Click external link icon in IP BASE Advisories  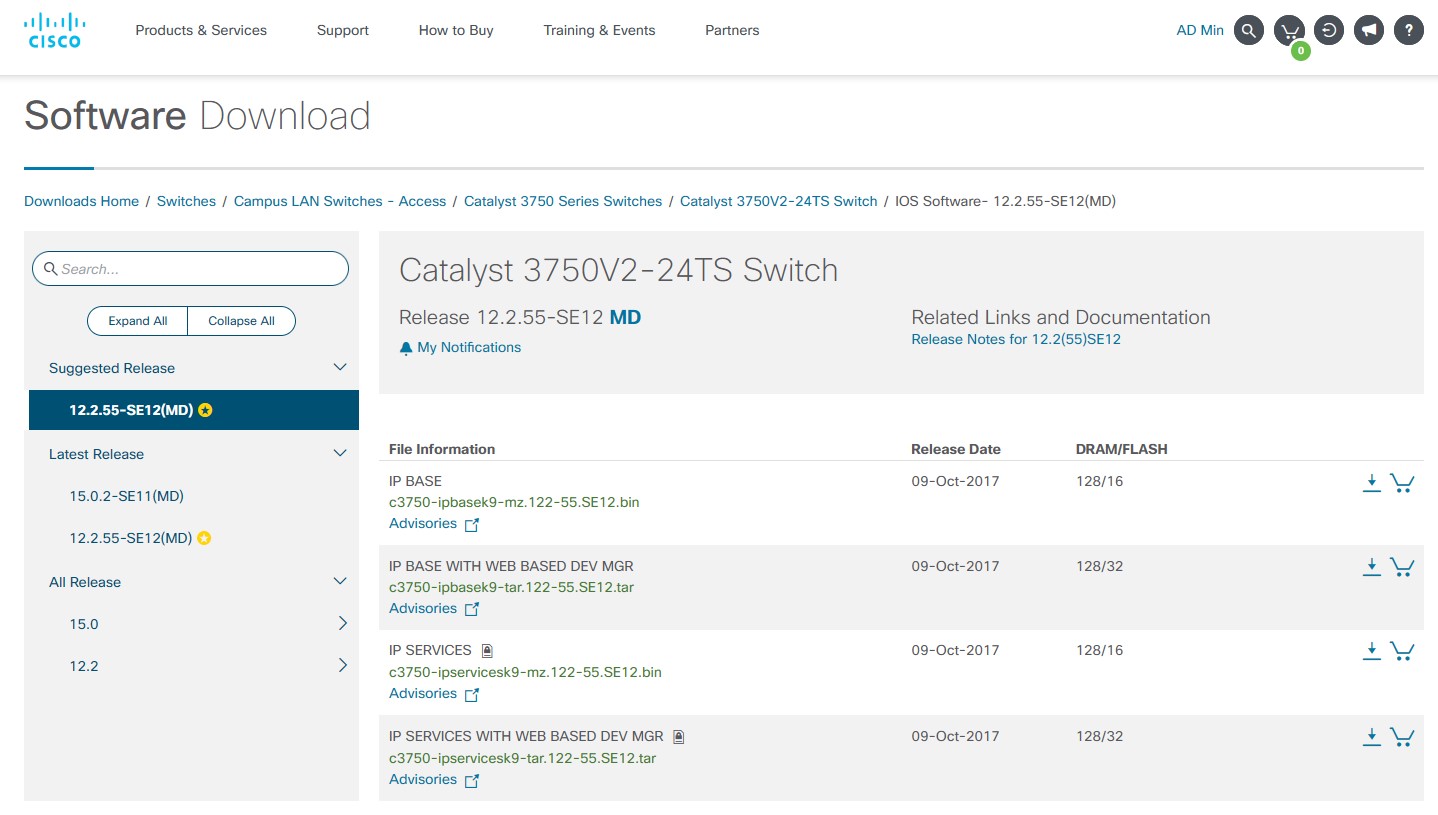point(472,525)
